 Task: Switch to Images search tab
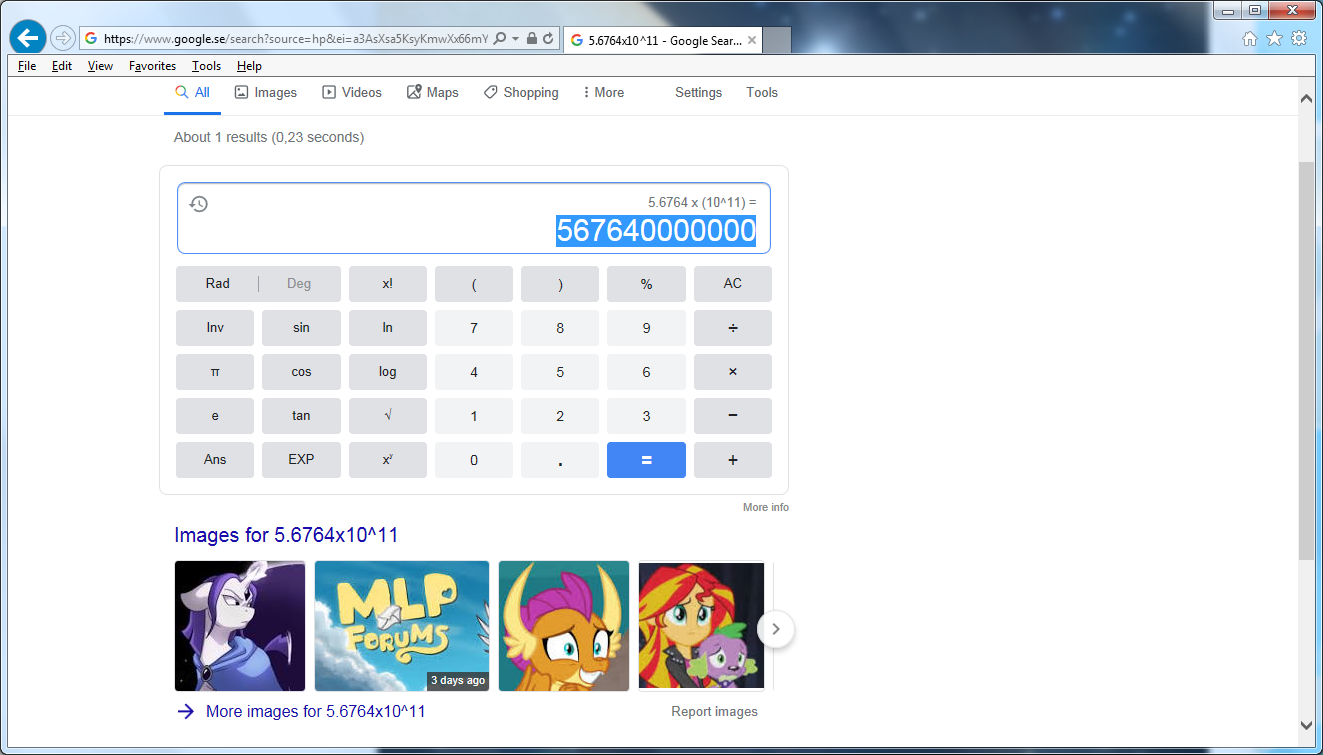click(265, 93)
